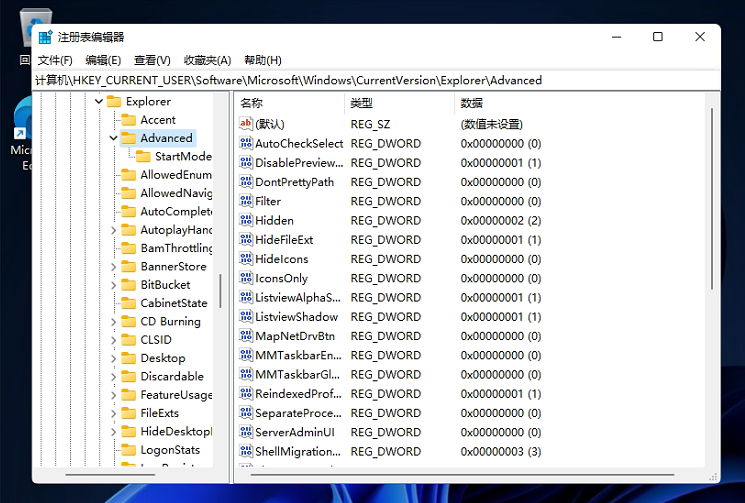
Task: Expand the BitBucket tree node
Action: tap(114, 285)
